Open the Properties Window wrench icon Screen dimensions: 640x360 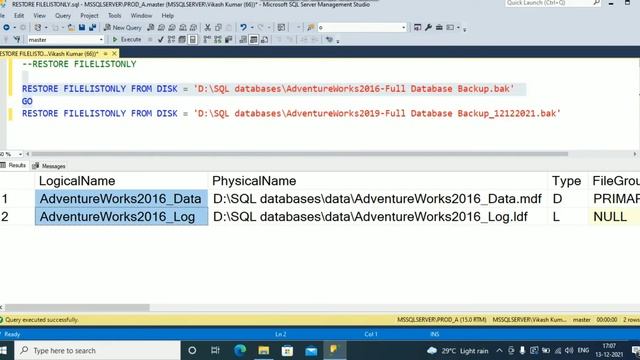pyautogui.click(x=428, y=27)
